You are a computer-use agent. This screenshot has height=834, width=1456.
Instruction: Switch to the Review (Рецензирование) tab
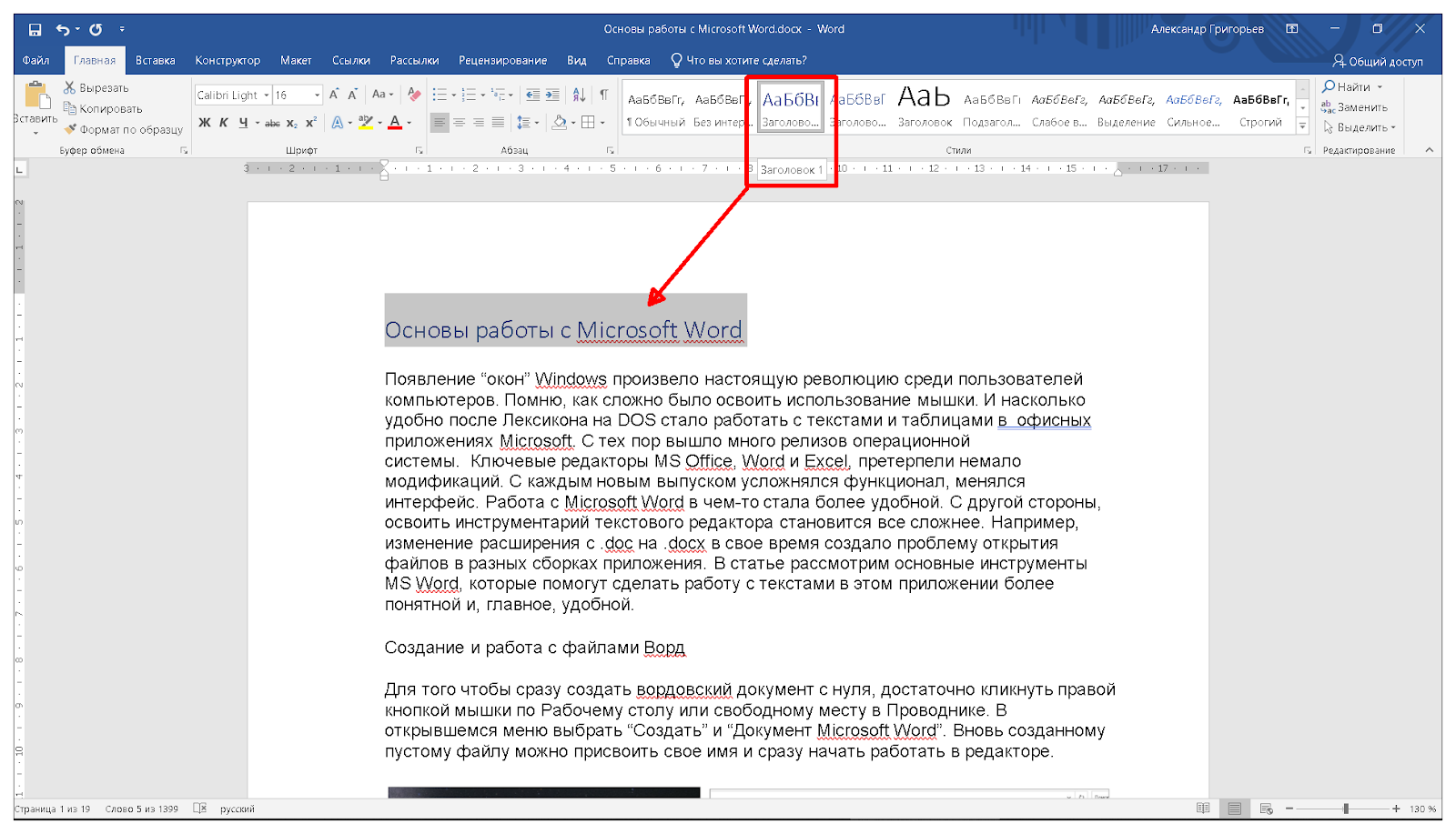[503, 61]
